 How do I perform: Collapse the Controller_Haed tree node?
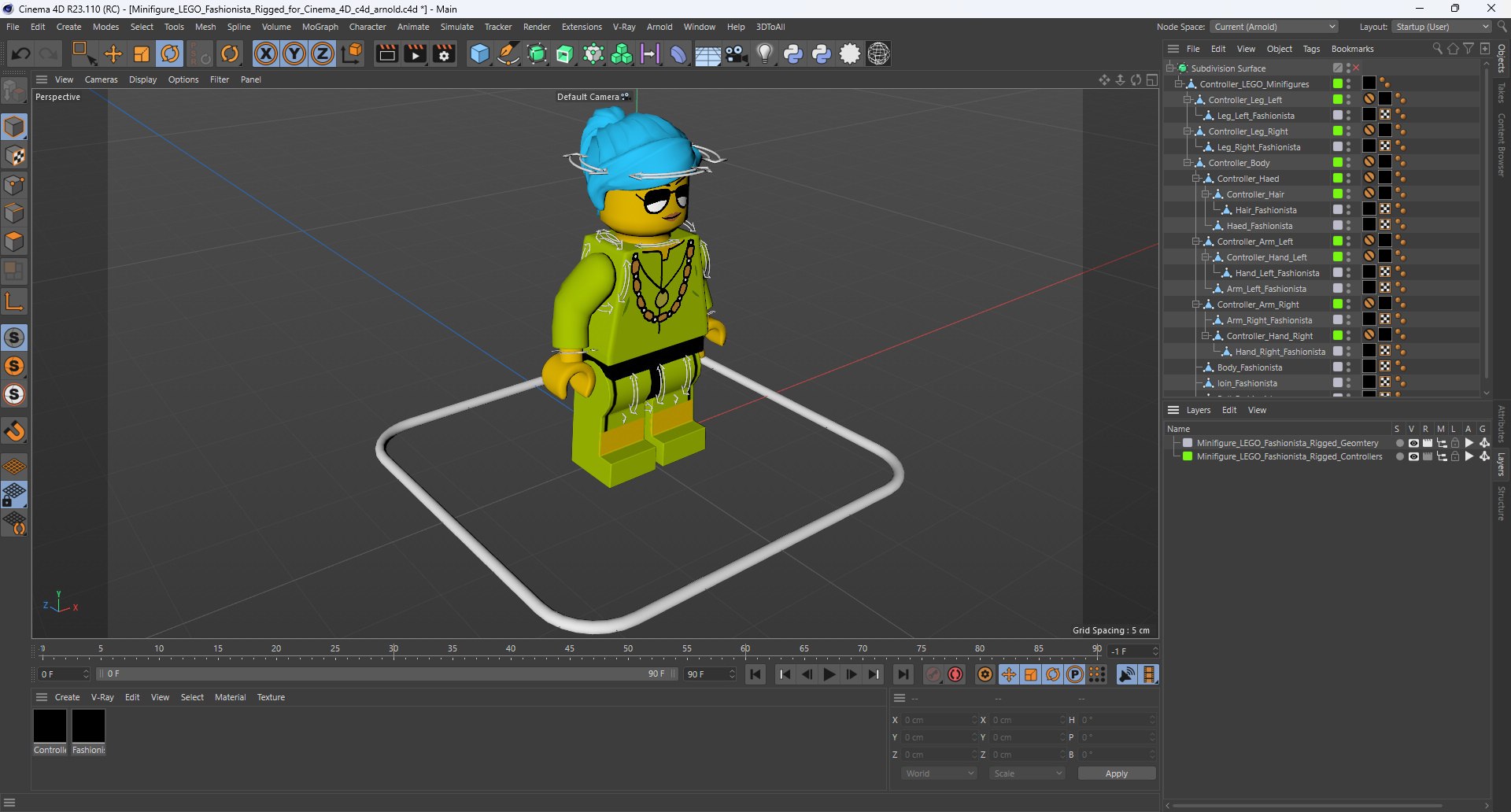(1196, 179)
